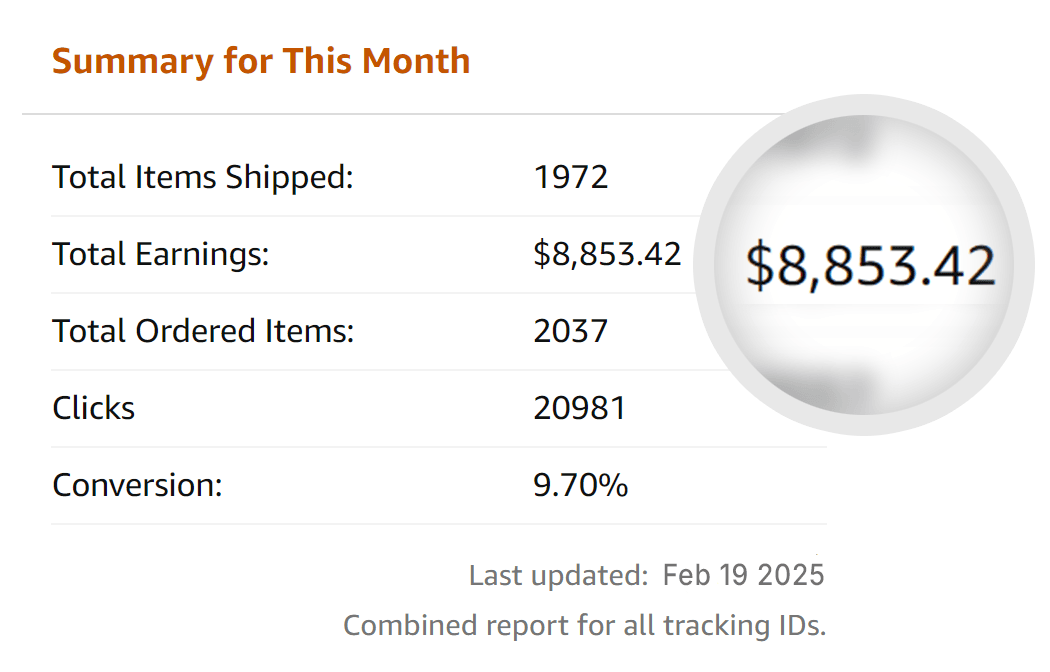Click the magnified $8,853.42 circle callout

point(864,265)
